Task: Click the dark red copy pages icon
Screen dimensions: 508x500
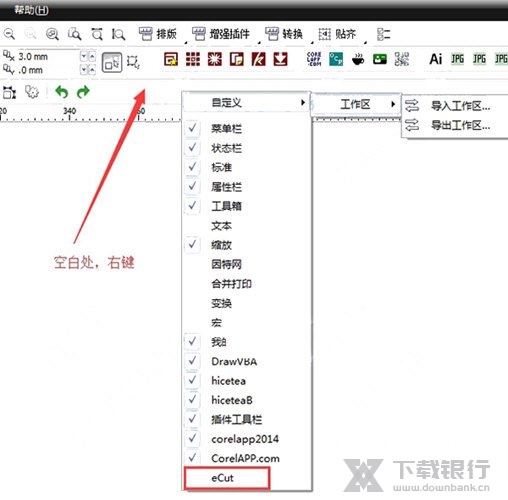Action: tap(237, 59)
